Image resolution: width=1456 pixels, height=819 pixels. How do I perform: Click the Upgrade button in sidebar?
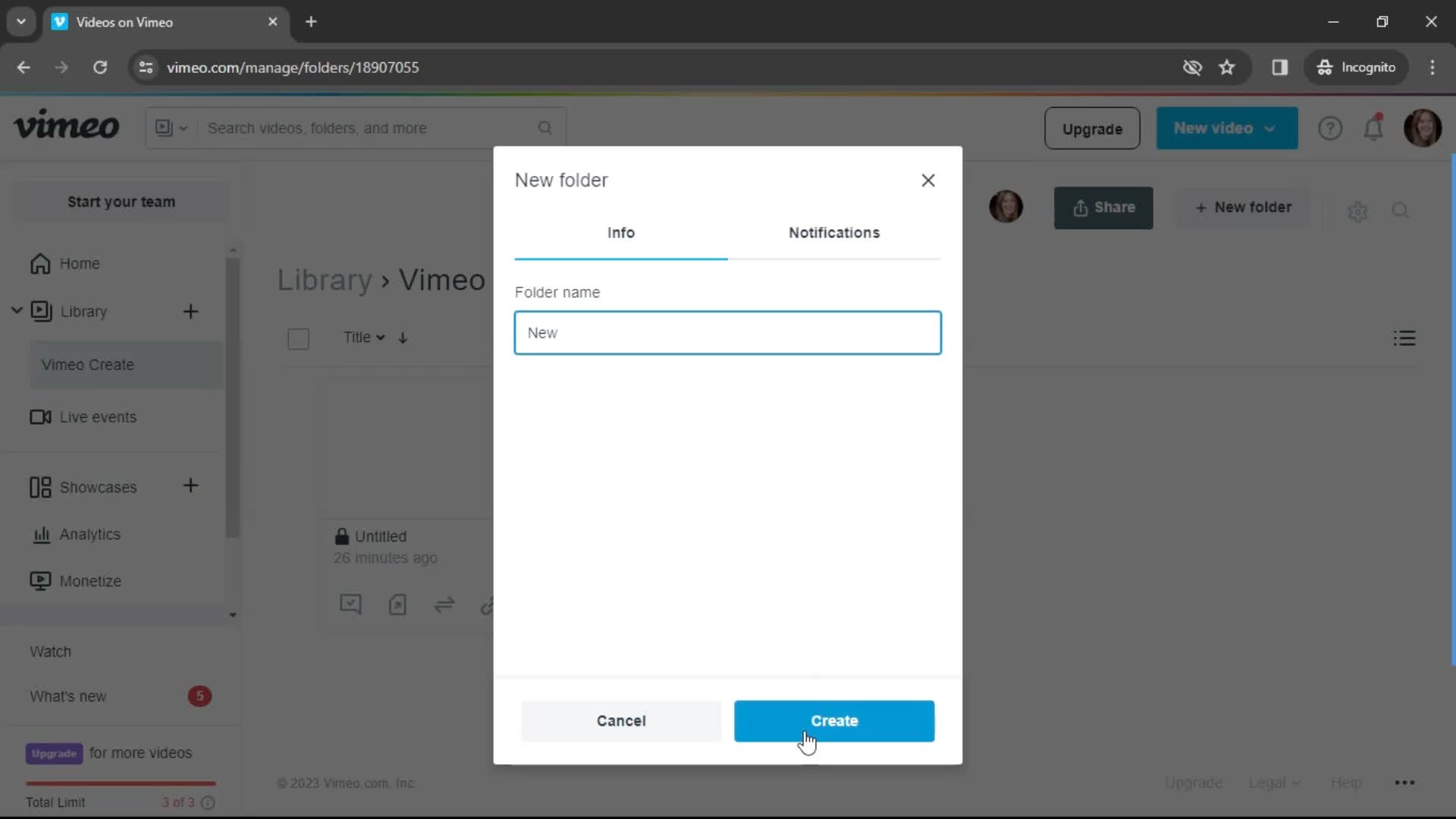[54, 753]
